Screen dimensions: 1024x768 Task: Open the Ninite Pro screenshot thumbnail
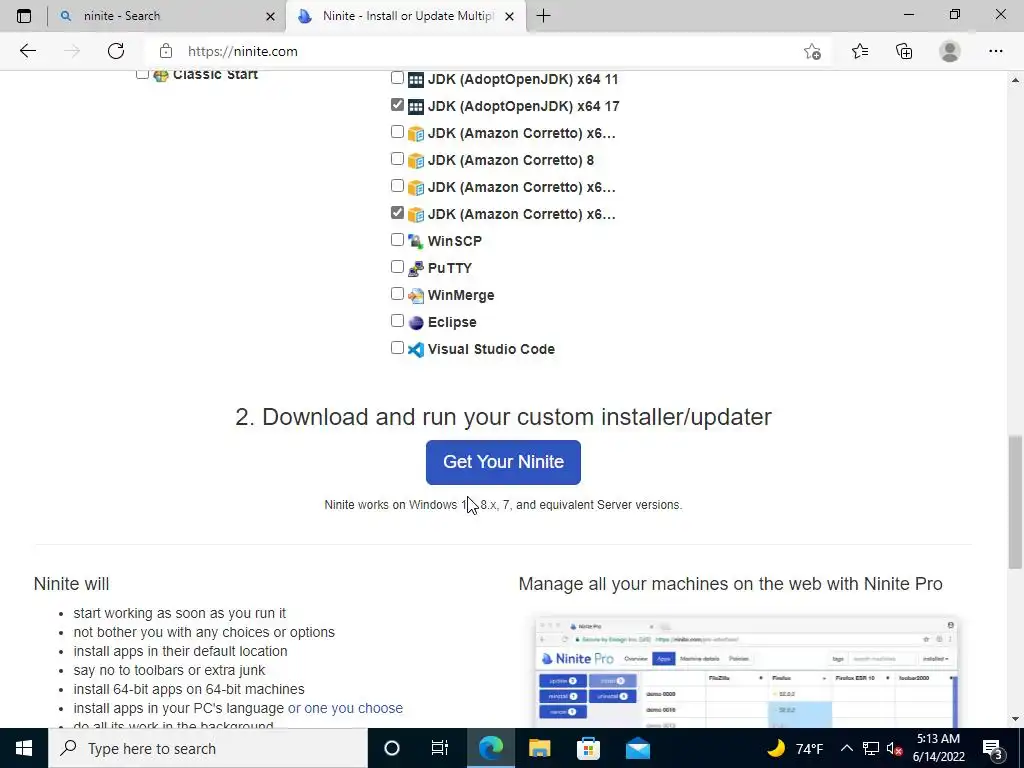[x=746, y=672]
